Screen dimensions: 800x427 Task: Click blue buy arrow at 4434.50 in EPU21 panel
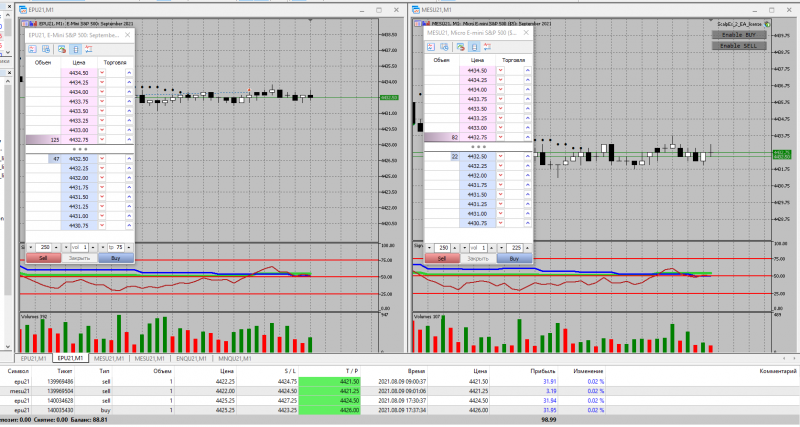129,73
